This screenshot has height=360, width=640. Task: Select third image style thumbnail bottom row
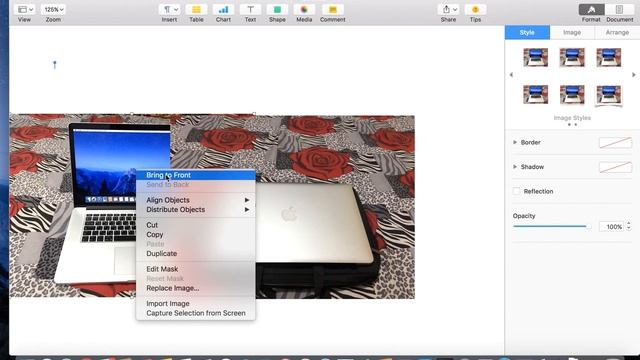click(x=609, y=95)
